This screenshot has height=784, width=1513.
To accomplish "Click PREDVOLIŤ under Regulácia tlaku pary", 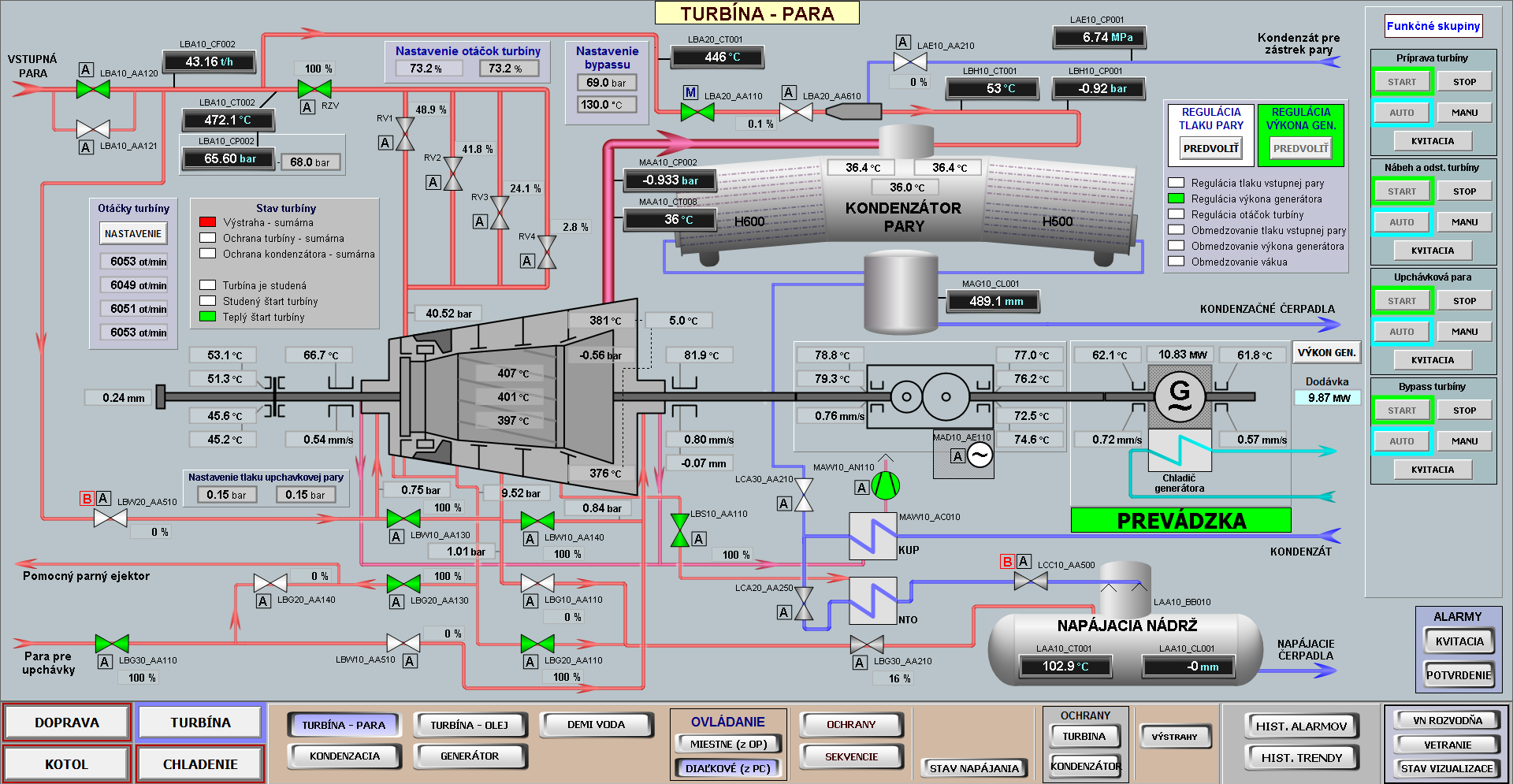I will click(x=1210, y=148).
